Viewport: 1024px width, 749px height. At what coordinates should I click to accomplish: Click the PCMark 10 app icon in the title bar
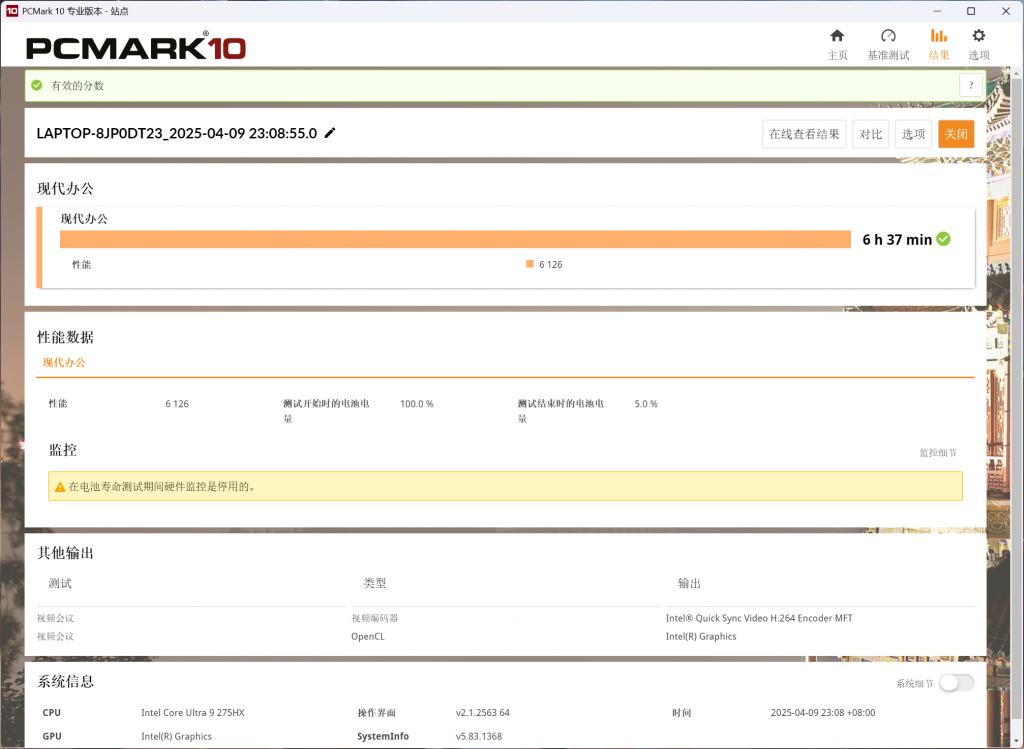(12, 11)
